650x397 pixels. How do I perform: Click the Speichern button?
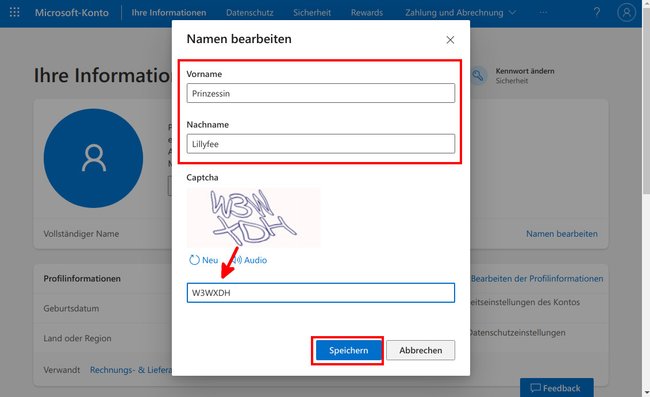[x=348, y=350]
